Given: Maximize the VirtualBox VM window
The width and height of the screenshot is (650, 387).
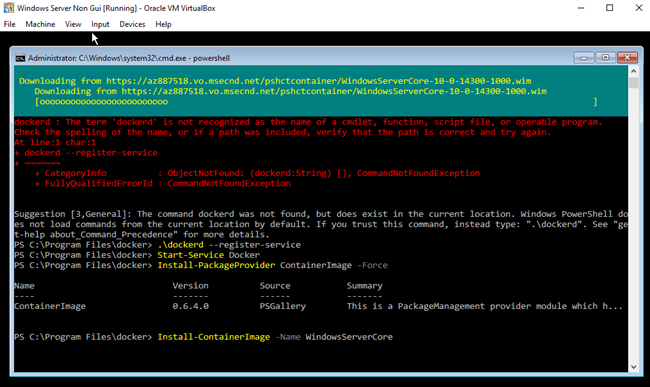Looking at the screenshot, I should (x=609, y=8).
